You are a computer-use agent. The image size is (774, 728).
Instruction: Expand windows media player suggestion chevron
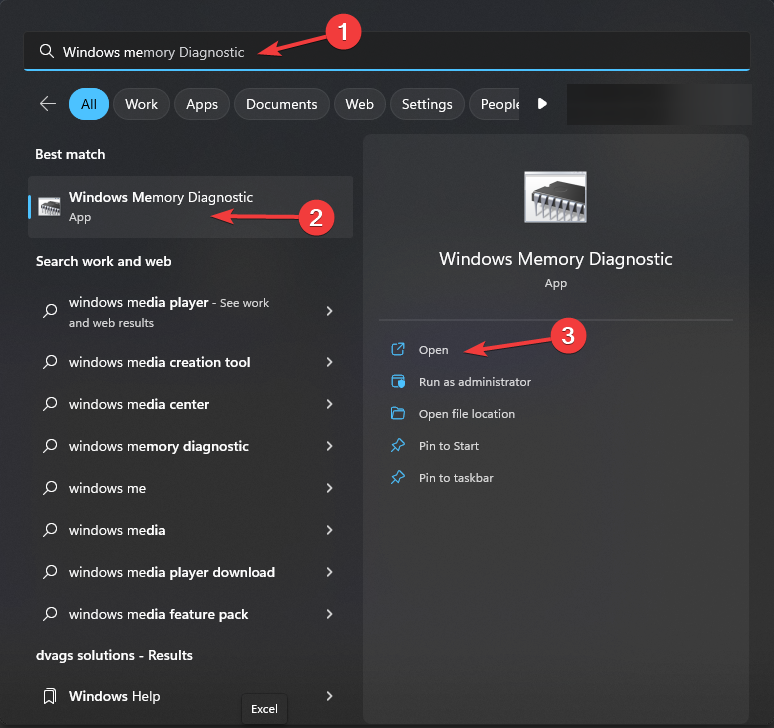pyautogui.click(x=329, y=311)
